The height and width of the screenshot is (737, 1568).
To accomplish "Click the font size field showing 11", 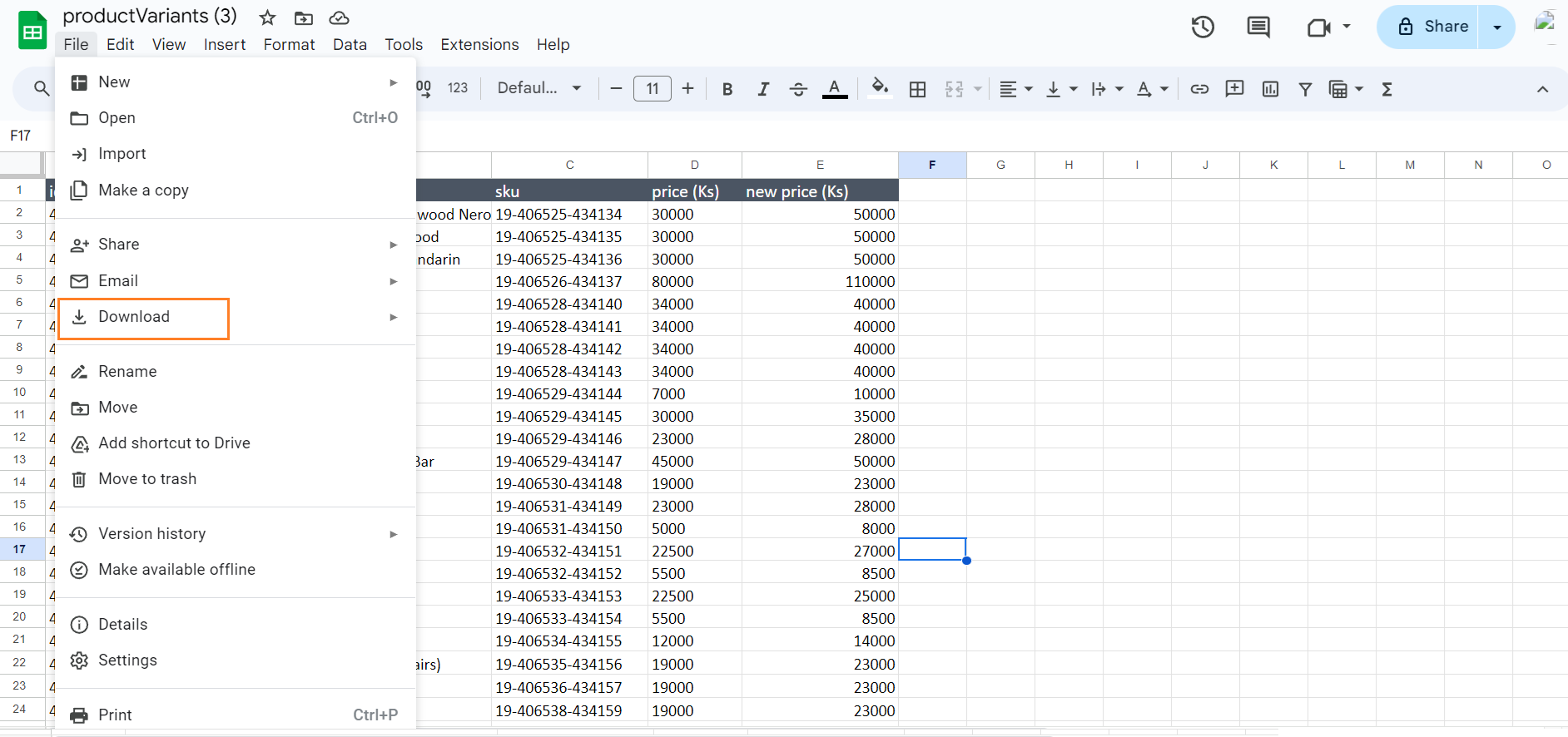I will [x=653, y=88].
